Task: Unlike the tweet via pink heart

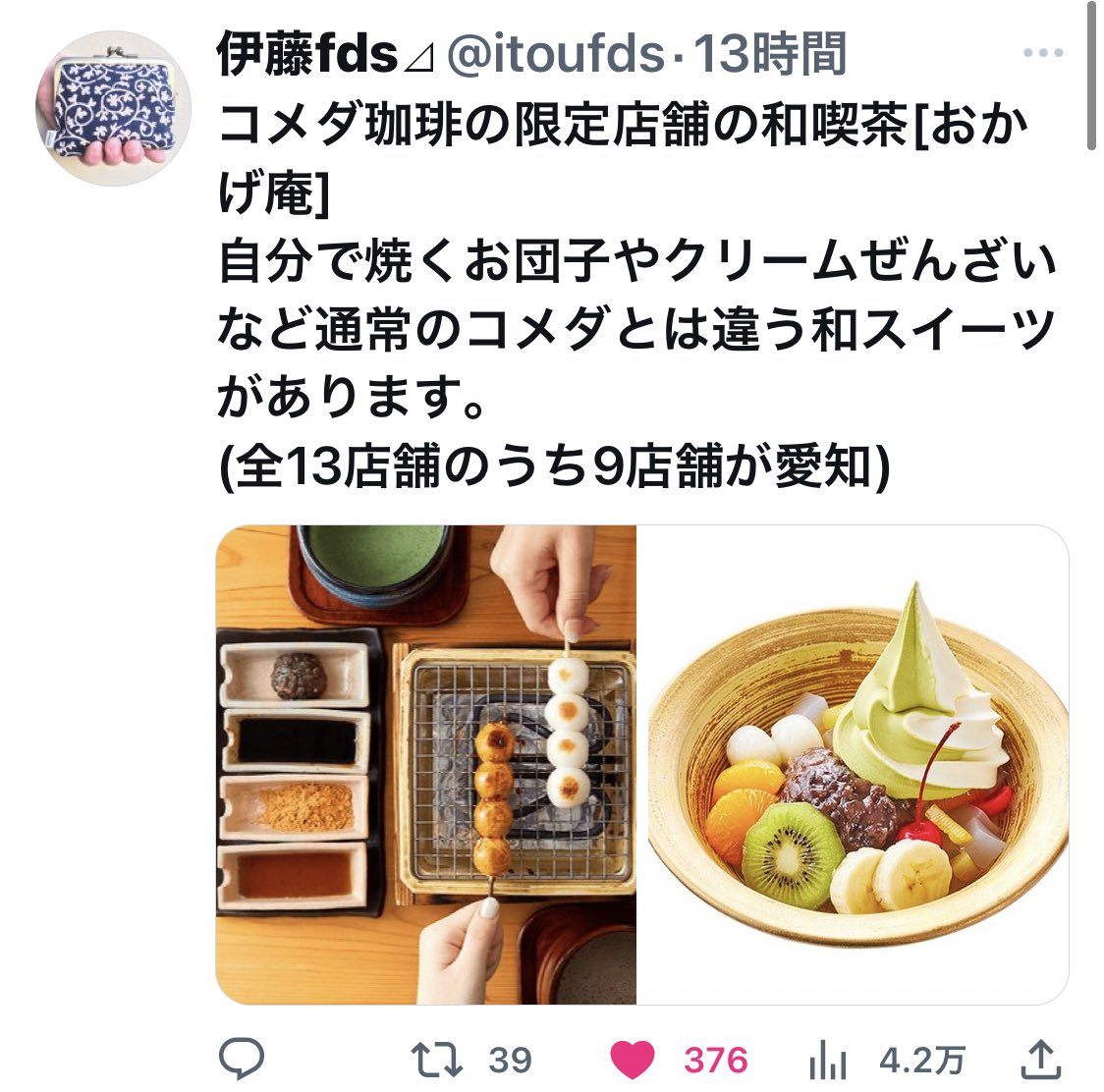Action: coord(632,1060)
